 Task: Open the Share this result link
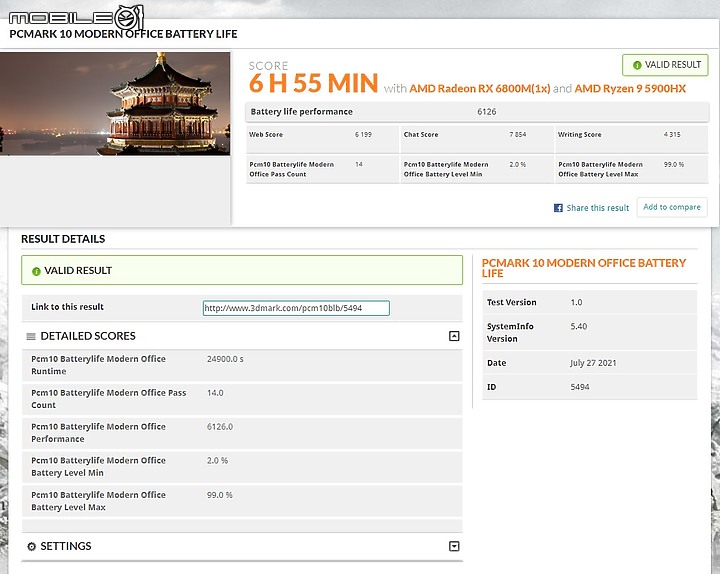pos(597,208)
